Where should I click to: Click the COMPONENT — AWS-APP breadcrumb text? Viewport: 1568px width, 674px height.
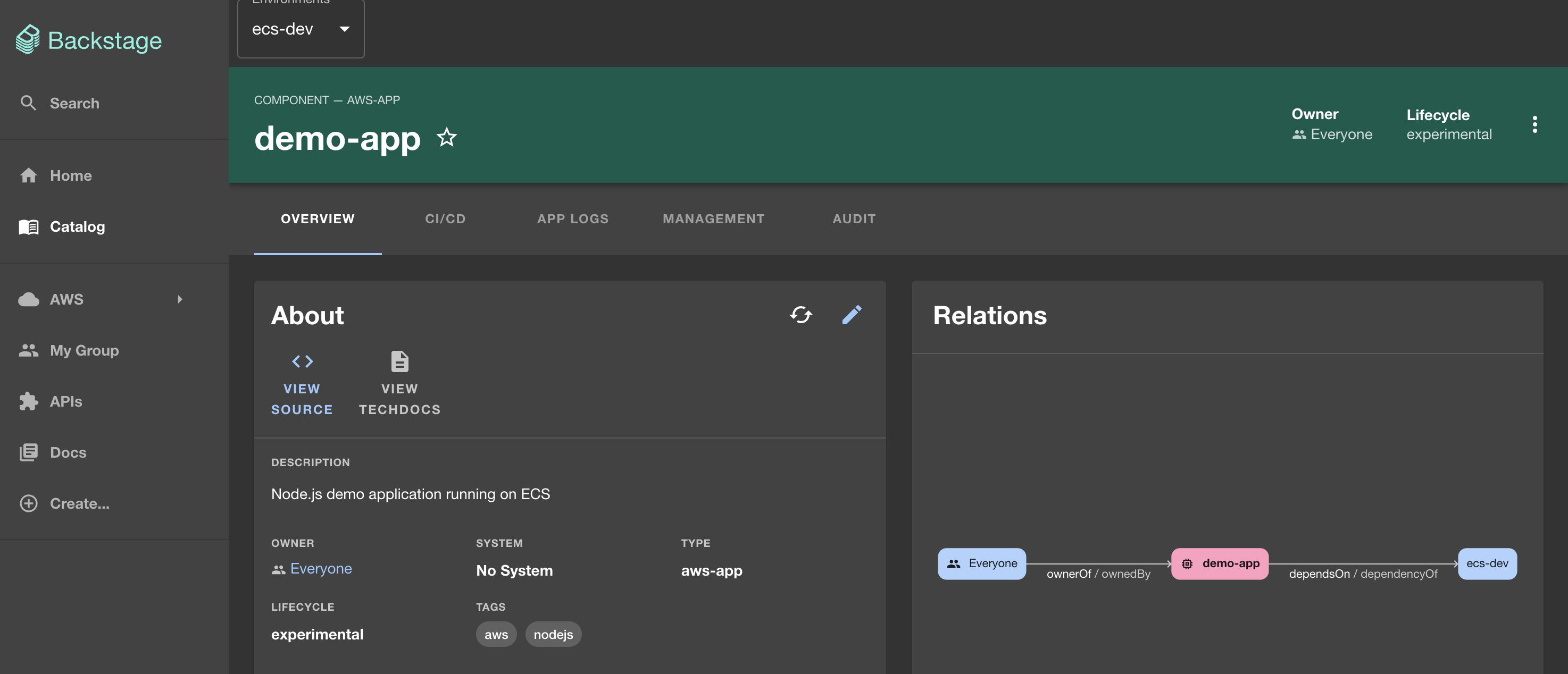(327, 100)
